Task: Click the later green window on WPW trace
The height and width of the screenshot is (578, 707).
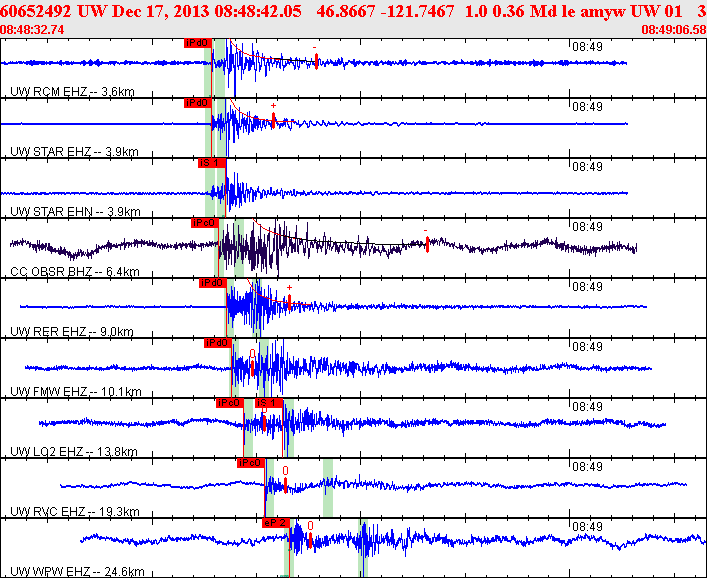Action: tap(363, 548)
